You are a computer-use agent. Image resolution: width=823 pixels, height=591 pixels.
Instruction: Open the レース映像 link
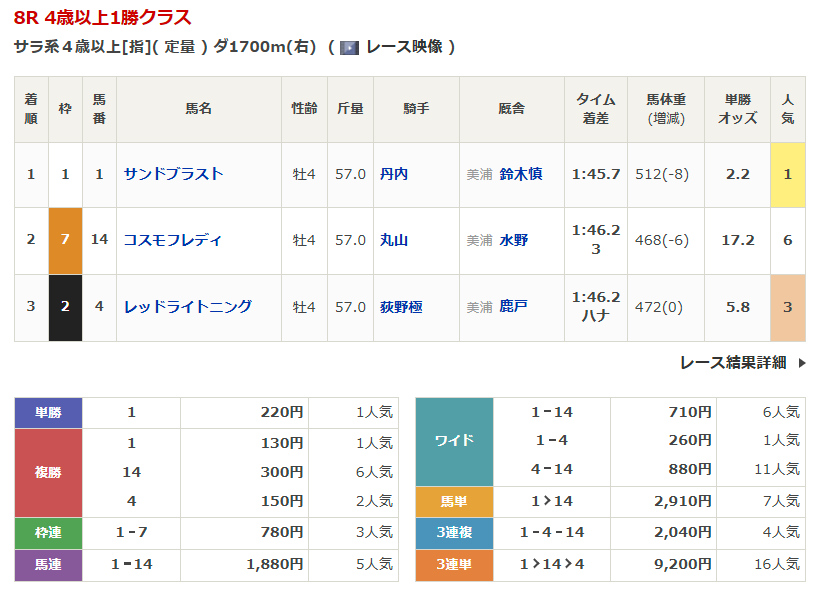click(404, 47)
